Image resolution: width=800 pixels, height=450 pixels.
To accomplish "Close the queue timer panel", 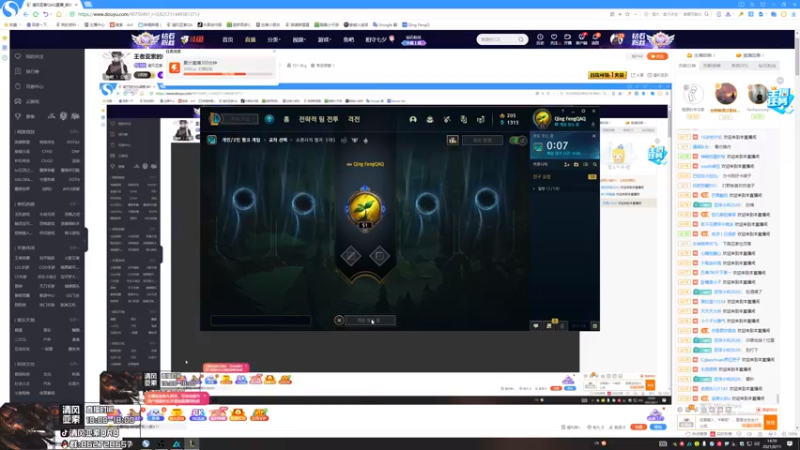I will [x=594, y=136].
